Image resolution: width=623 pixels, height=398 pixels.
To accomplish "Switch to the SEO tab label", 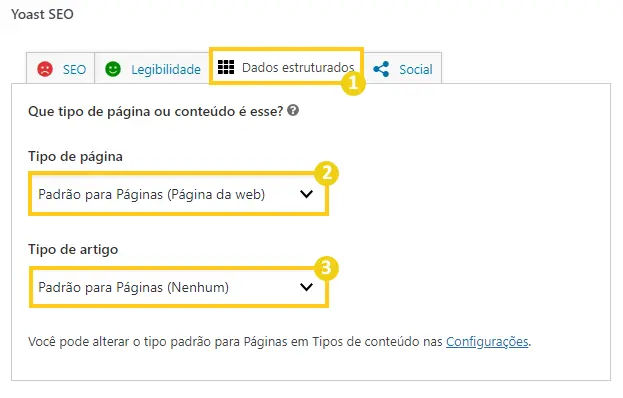I will (74, 70).
